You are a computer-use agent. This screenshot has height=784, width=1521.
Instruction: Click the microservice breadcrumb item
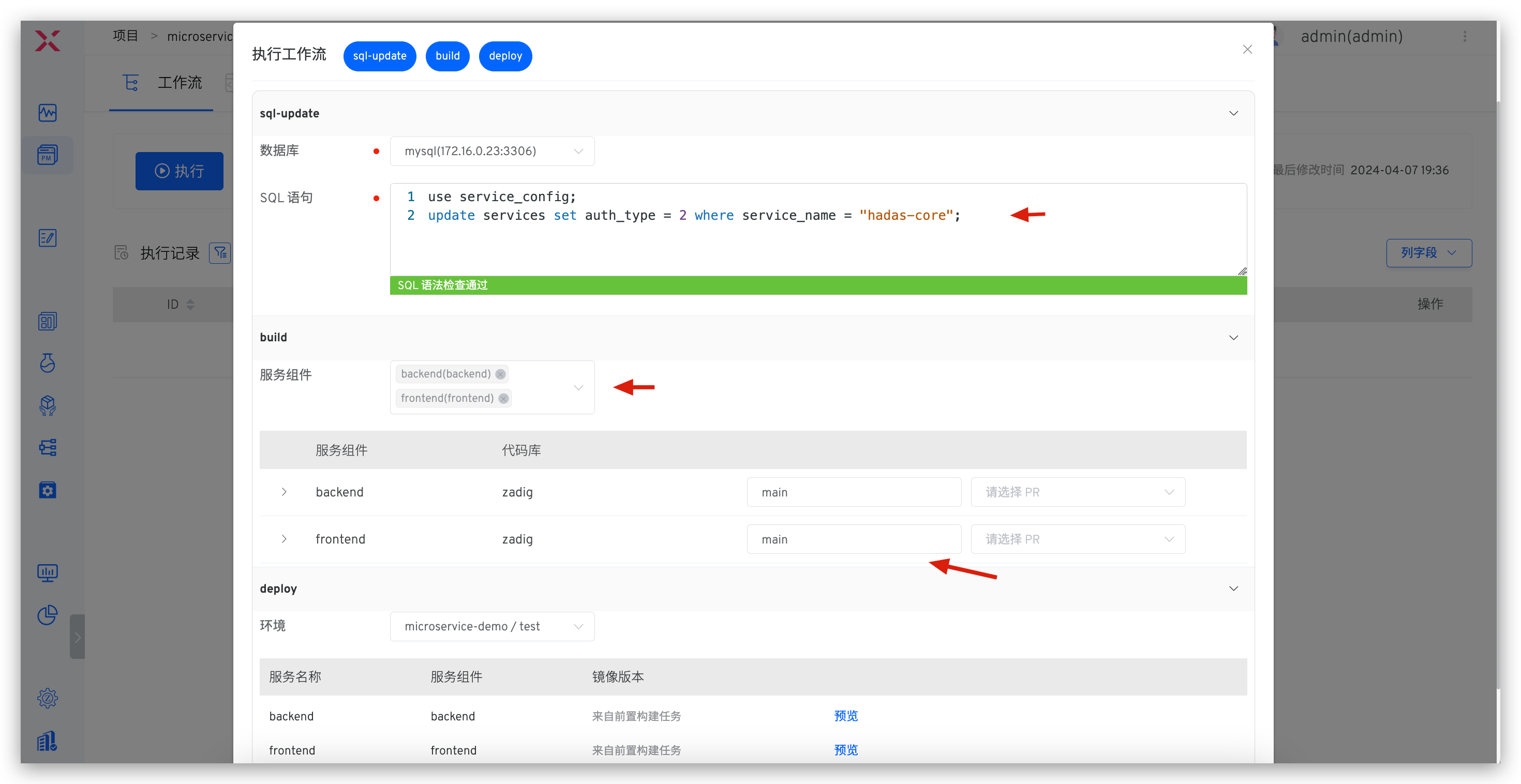(200, 37)
